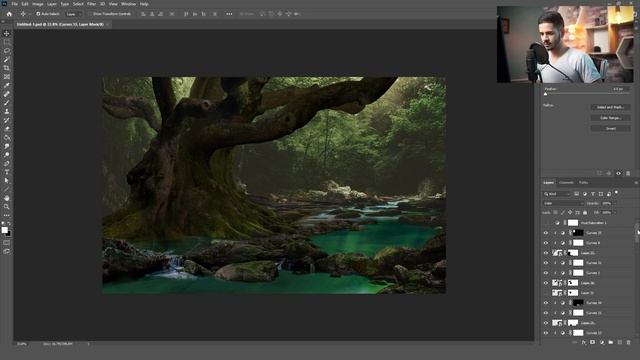Open the Kind filter dropdown
640x360 pixels.
(x=557, y=194)
